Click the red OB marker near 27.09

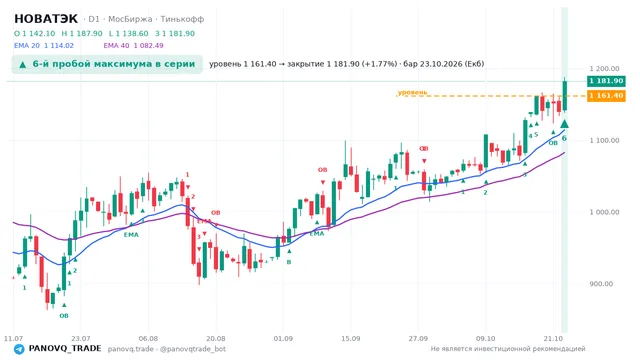point(424,149)
